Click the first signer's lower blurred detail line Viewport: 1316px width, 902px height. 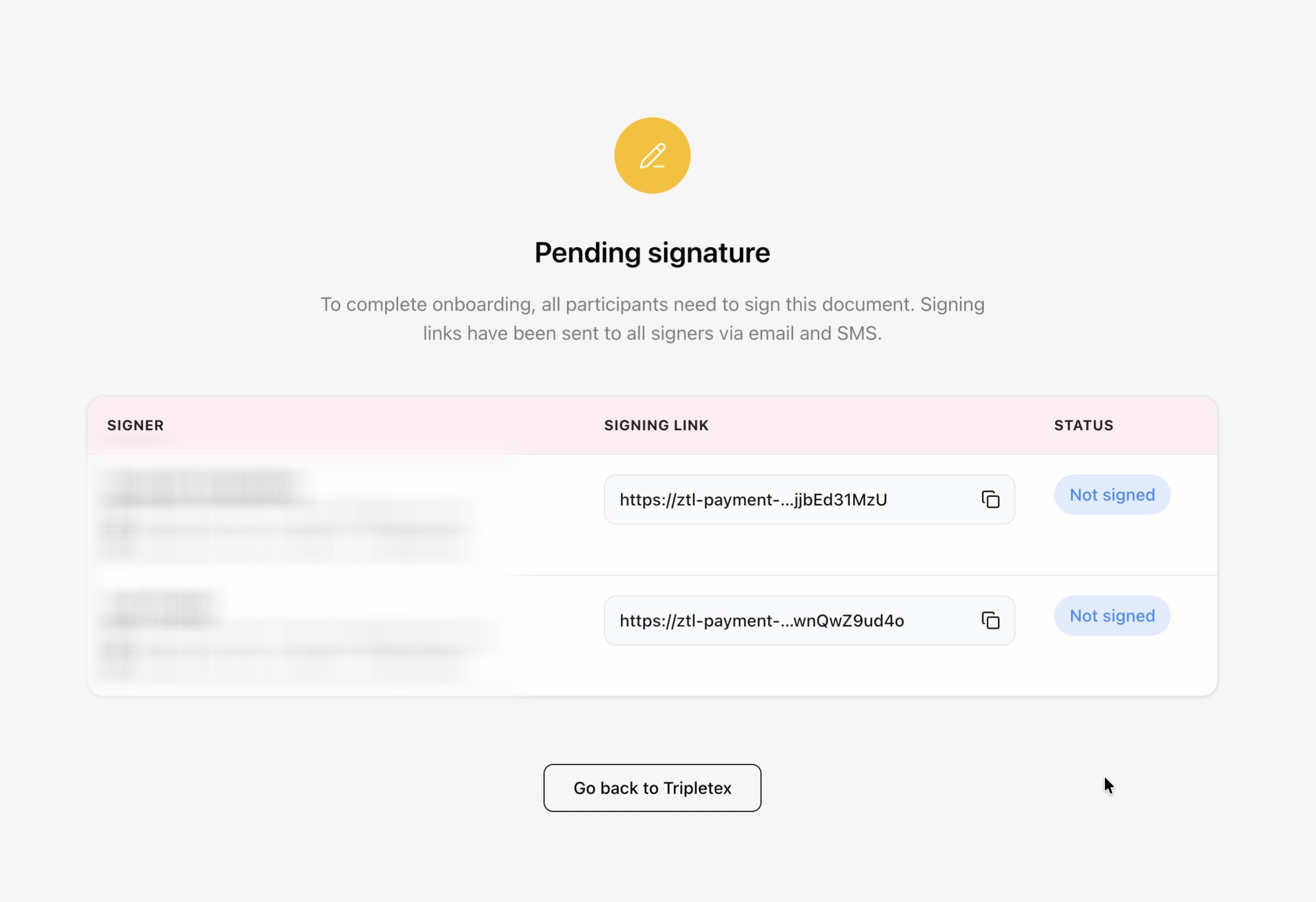pos(283,548)
